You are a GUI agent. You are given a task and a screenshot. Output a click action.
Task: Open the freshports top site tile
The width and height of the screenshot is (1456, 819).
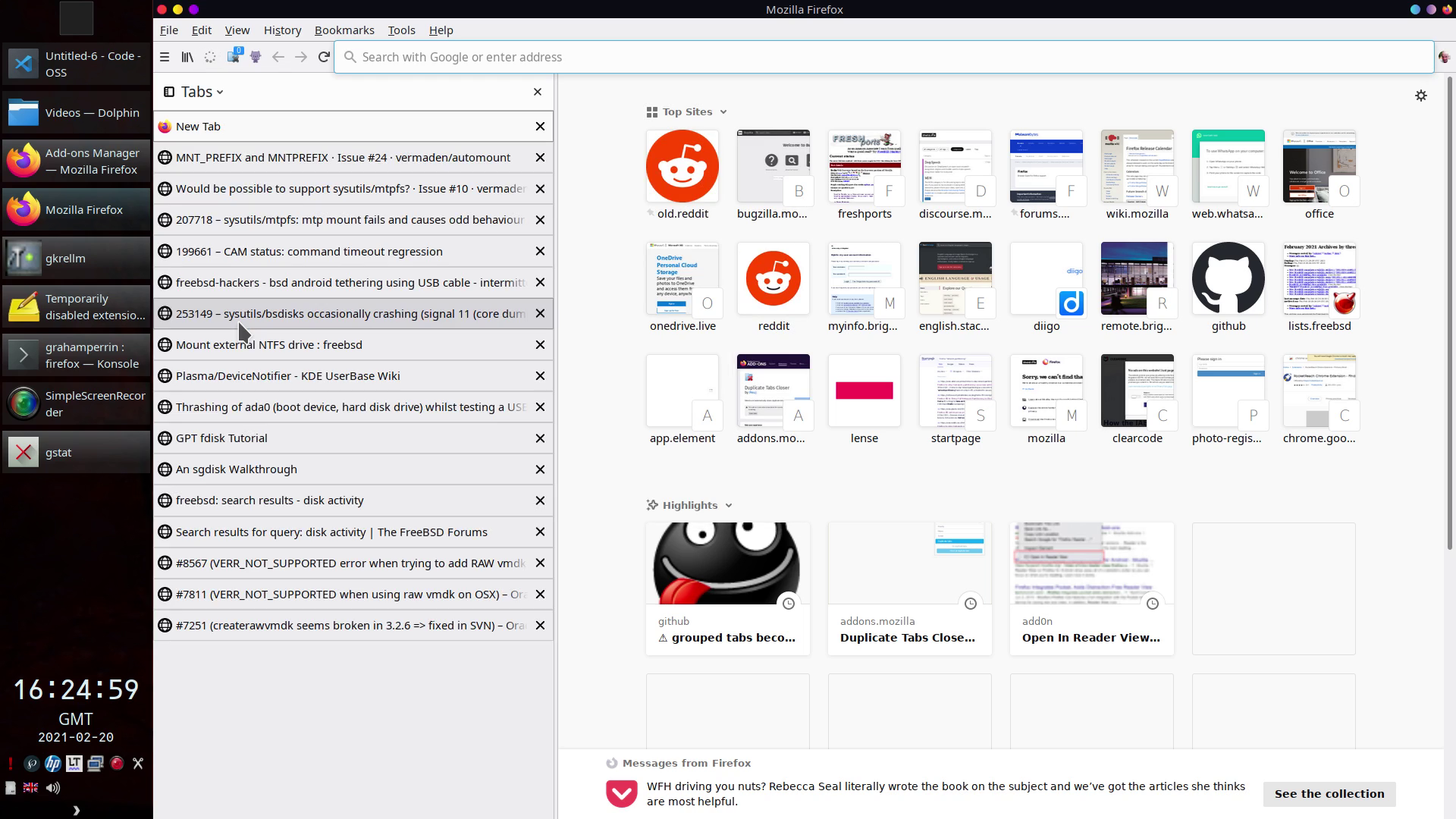[864, 175]
